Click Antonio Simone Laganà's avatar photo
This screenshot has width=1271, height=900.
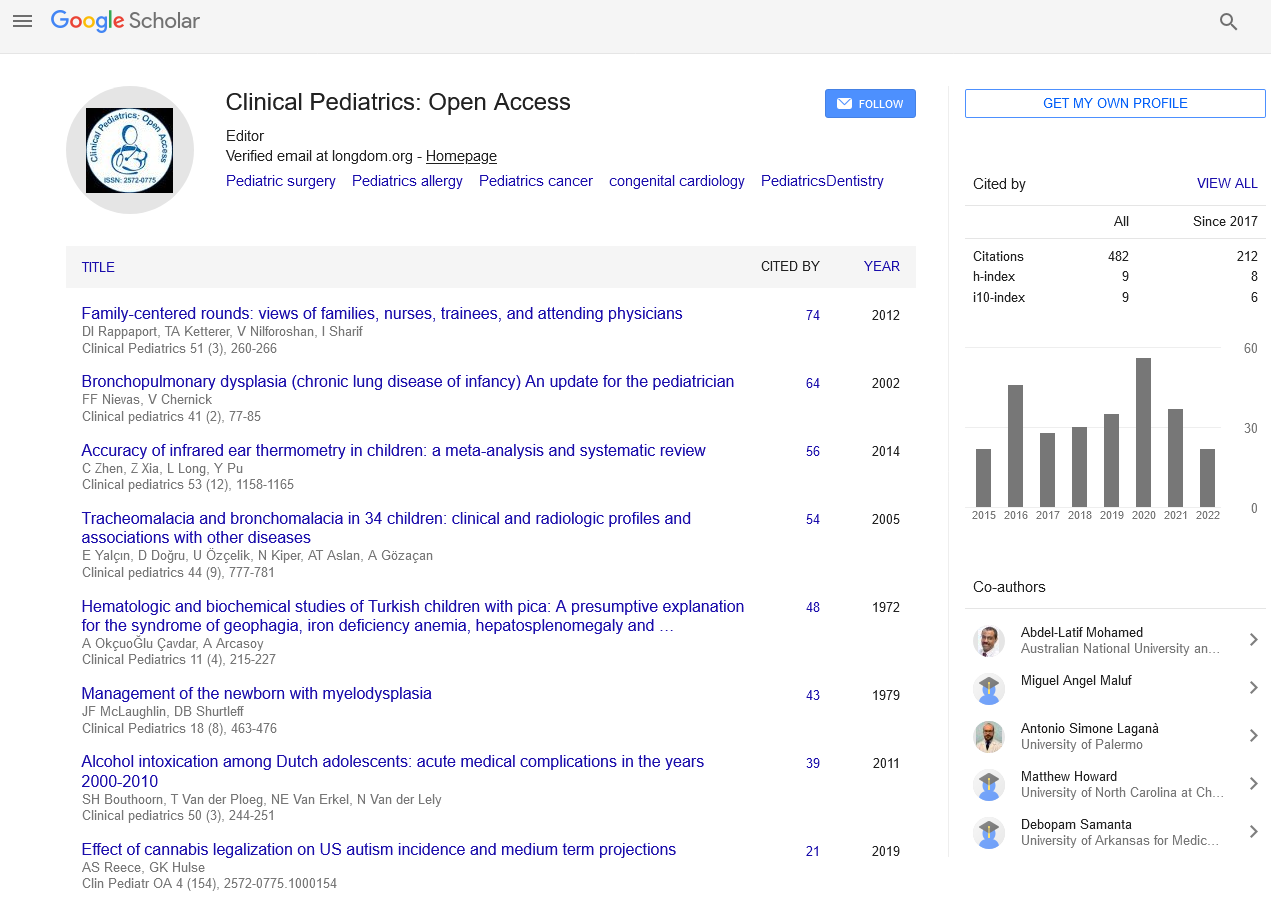point(989,737)
